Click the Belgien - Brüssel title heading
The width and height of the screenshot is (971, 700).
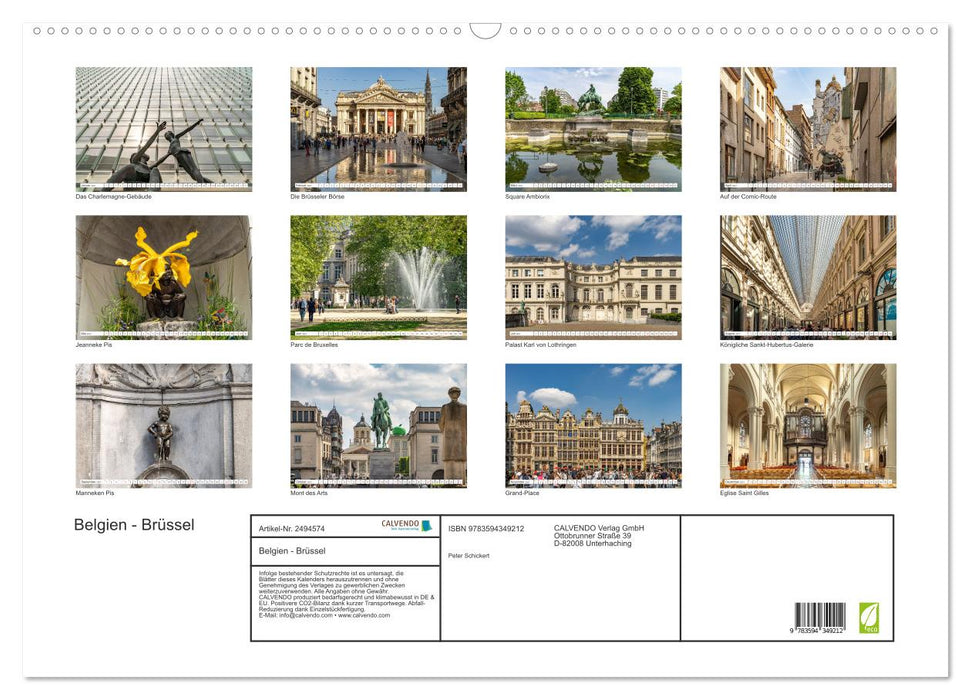click(x=134, y=525)
